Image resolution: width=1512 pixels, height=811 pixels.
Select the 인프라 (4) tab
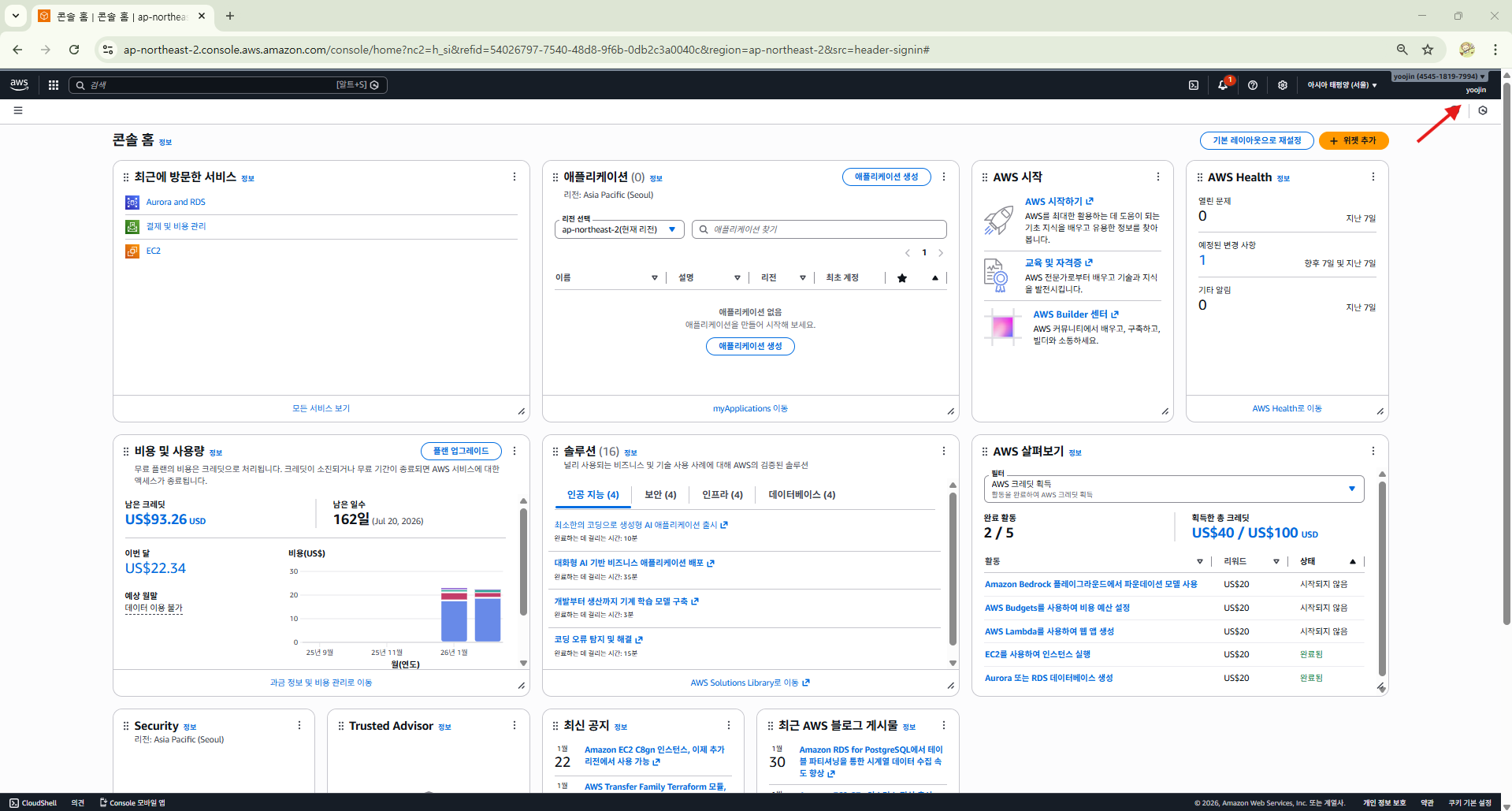click(x=723, y=495)
